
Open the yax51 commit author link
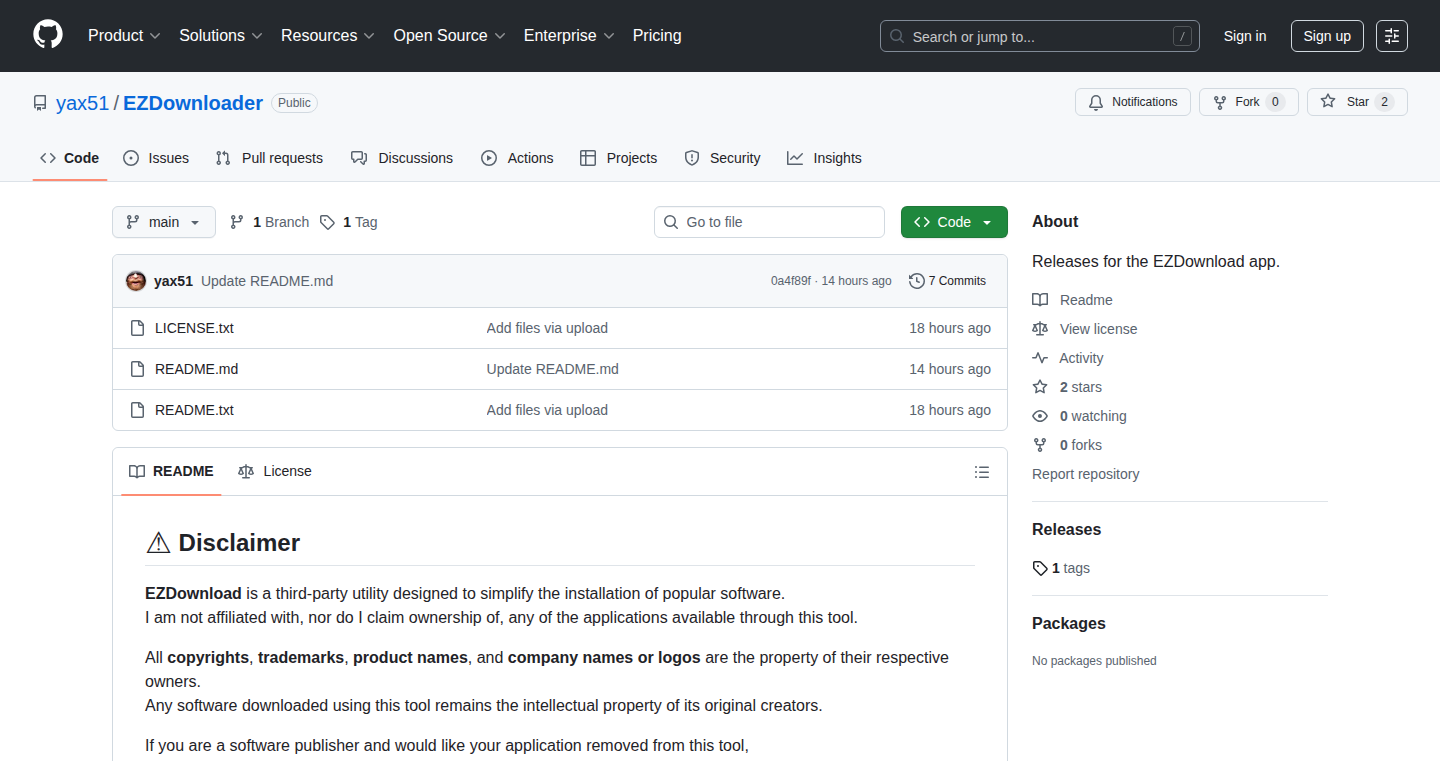(173, 281)
